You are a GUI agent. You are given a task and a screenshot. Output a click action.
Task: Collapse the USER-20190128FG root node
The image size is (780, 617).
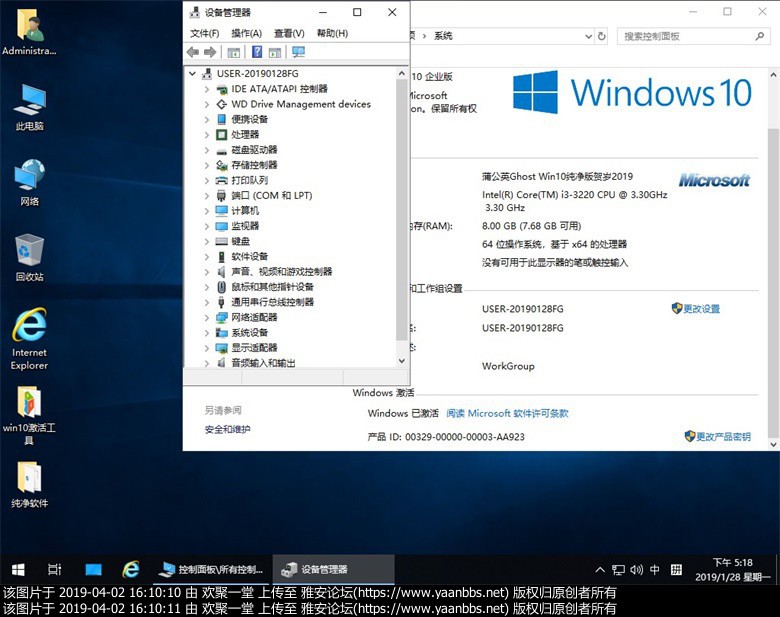(x=193, y=74)
